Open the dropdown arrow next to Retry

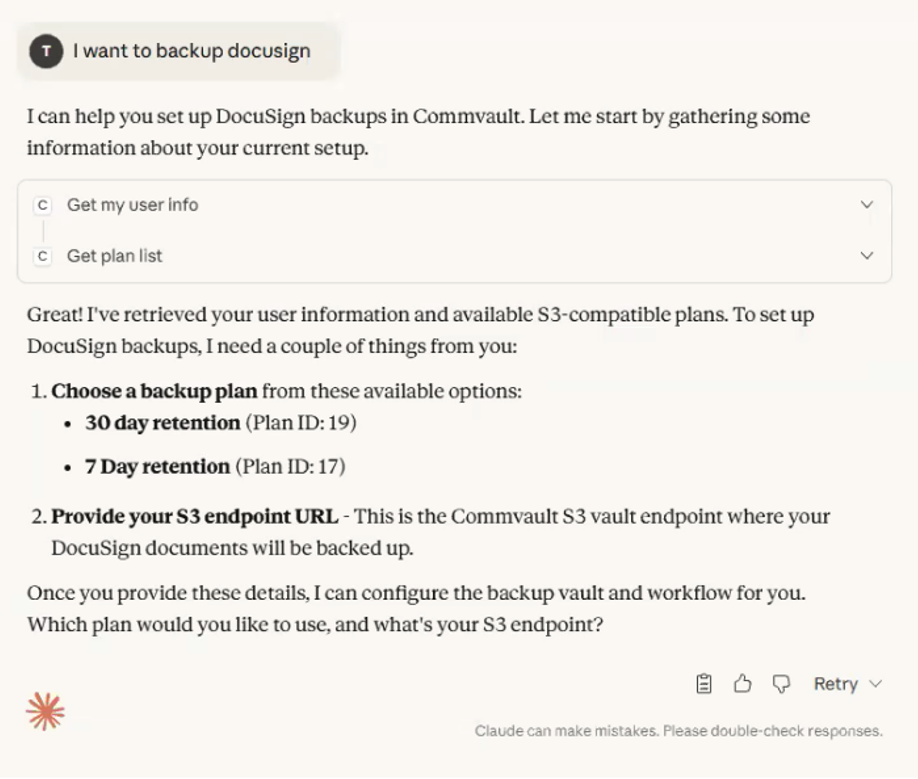pyautogui.click(x=876, y=684)
